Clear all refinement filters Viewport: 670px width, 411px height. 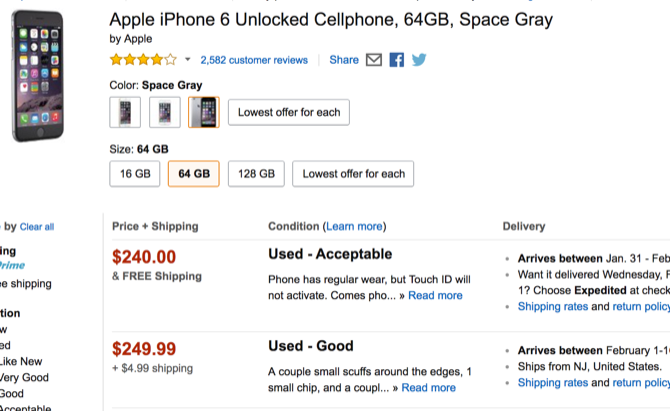tap(37, 227)
